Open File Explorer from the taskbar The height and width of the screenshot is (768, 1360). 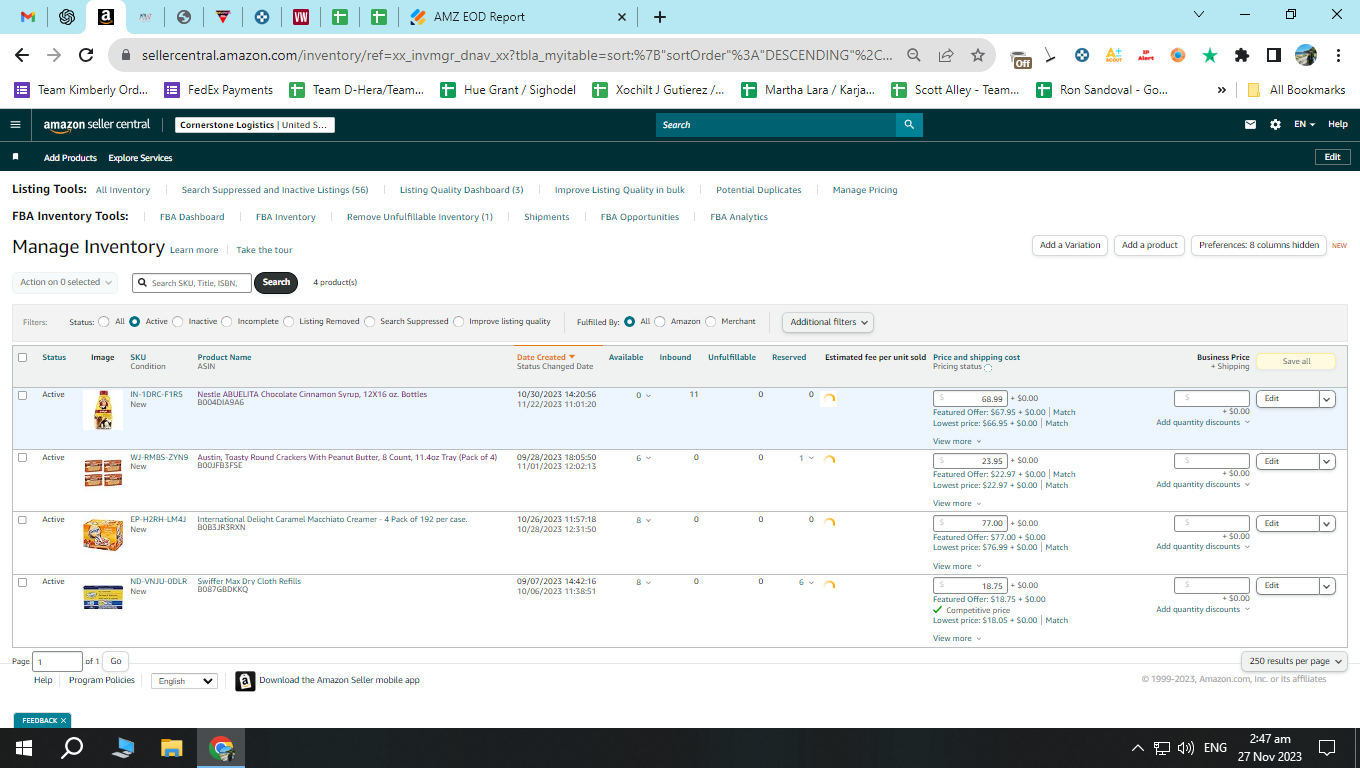[172, 748]
